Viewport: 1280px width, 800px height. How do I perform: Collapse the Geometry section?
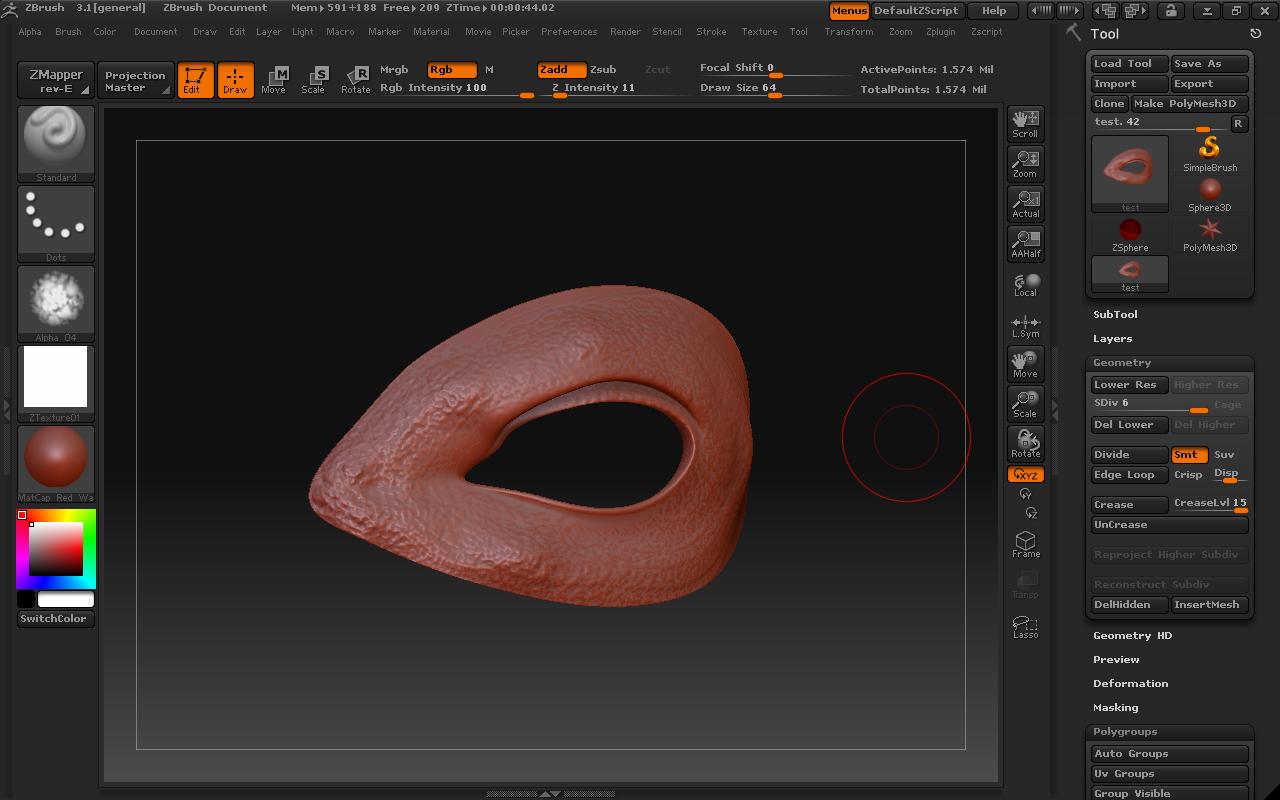[1122, 363]
